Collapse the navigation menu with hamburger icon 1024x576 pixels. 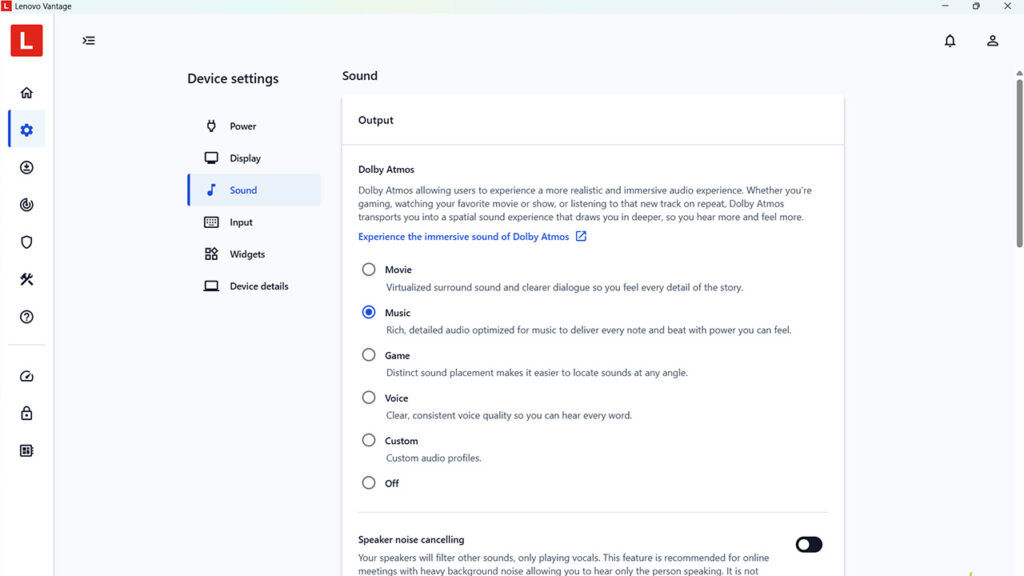[89, 40]
